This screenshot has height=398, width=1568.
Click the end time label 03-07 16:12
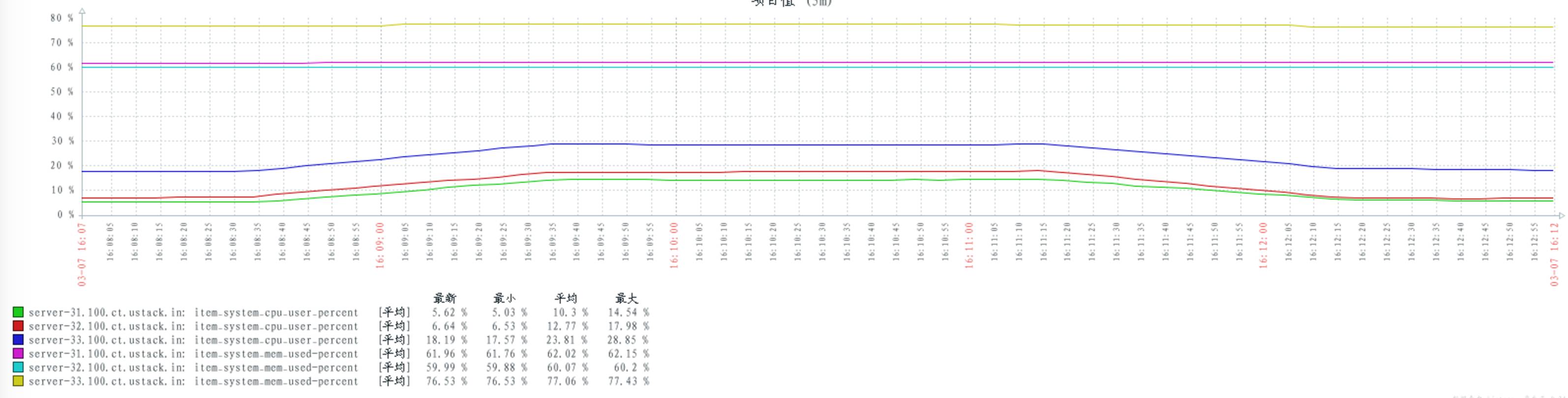point(1554,254)
